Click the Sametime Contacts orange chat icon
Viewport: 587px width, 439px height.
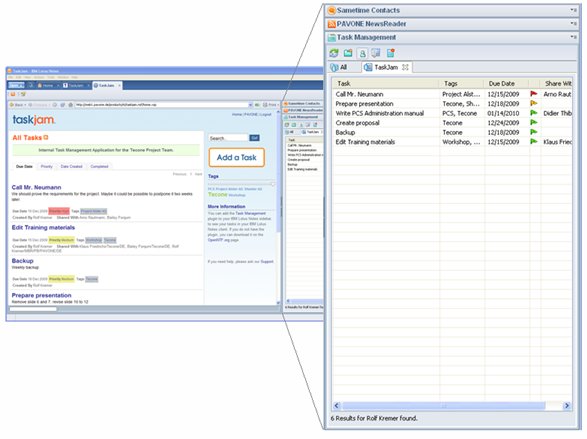tap(331, 10)
